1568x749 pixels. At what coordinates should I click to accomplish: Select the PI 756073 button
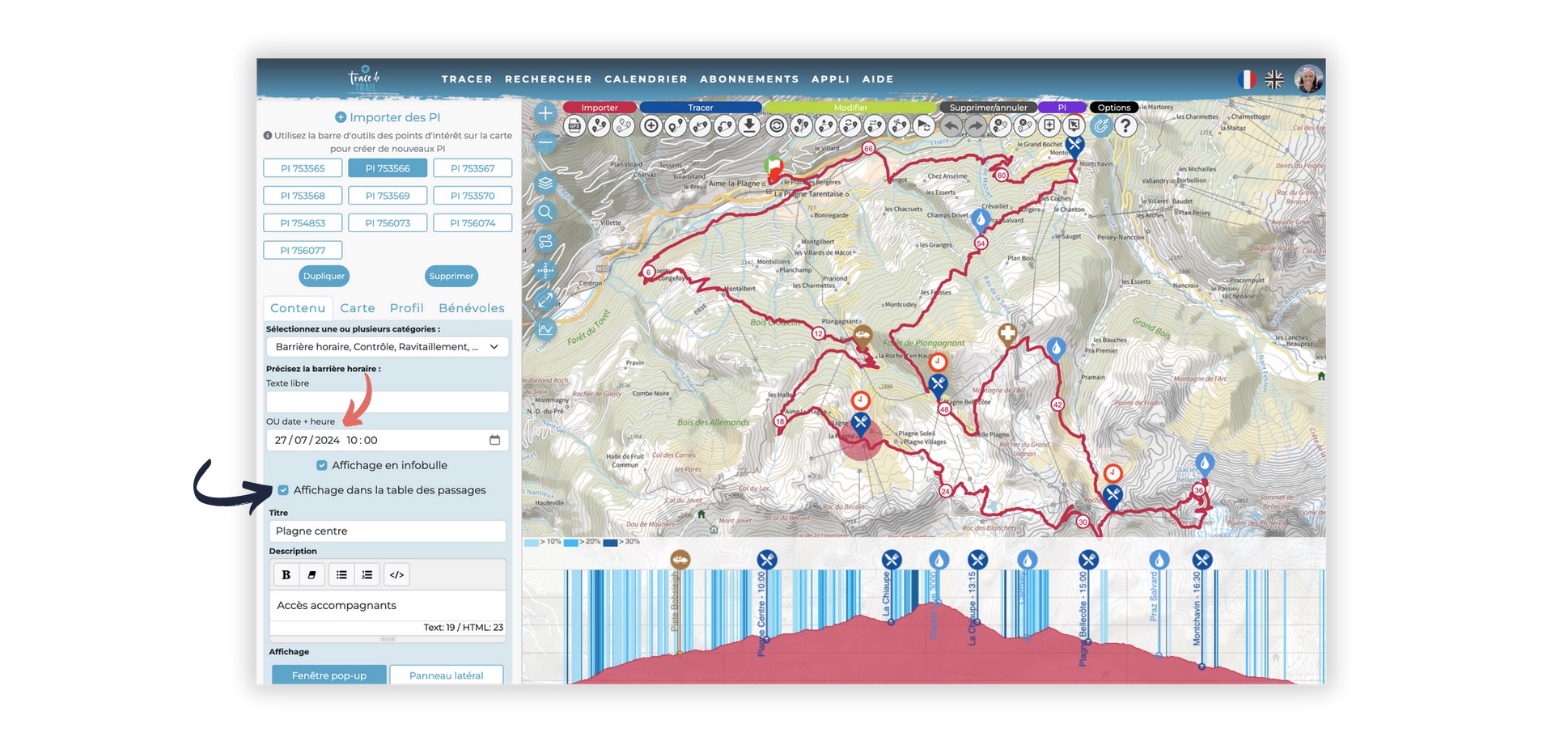tap(388, 223)
